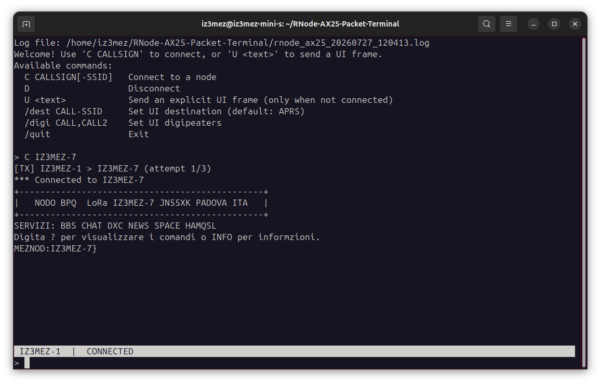
Task: Click 'Connect to a node' description
Action: click(172, 77)
